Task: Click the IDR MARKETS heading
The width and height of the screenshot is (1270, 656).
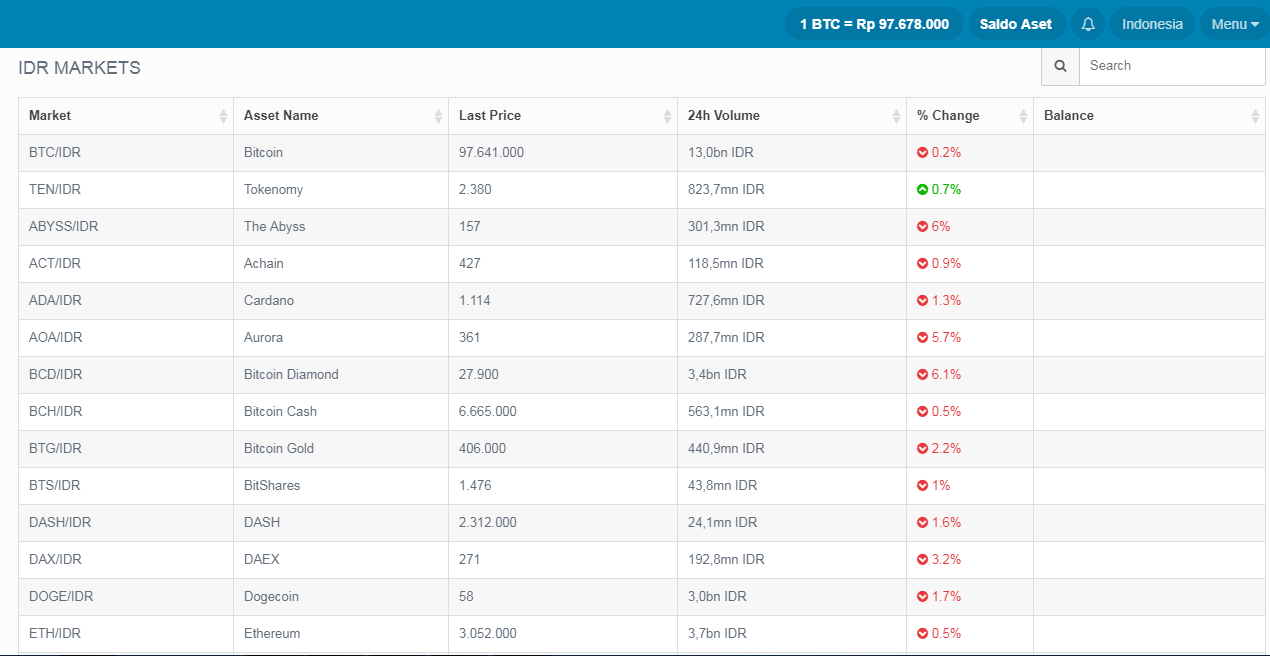Action: pyautogui.click(x=80, y=69)
